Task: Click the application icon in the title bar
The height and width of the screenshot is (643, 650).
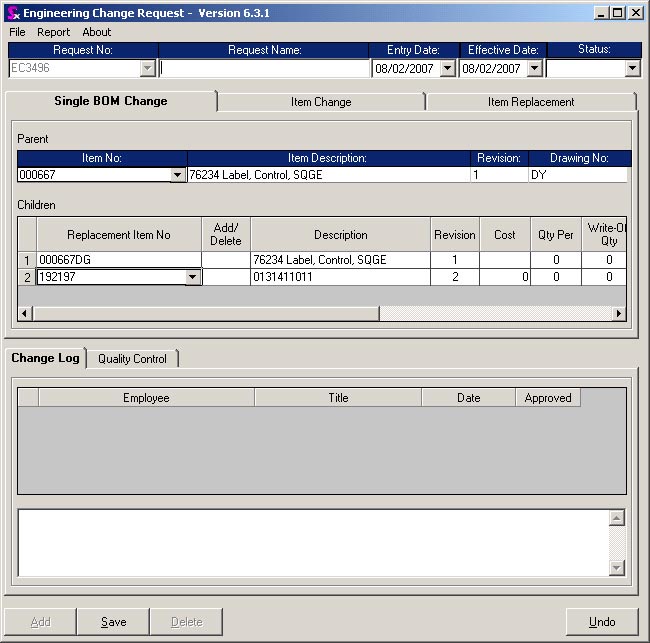Action: (x=12, y=13)
